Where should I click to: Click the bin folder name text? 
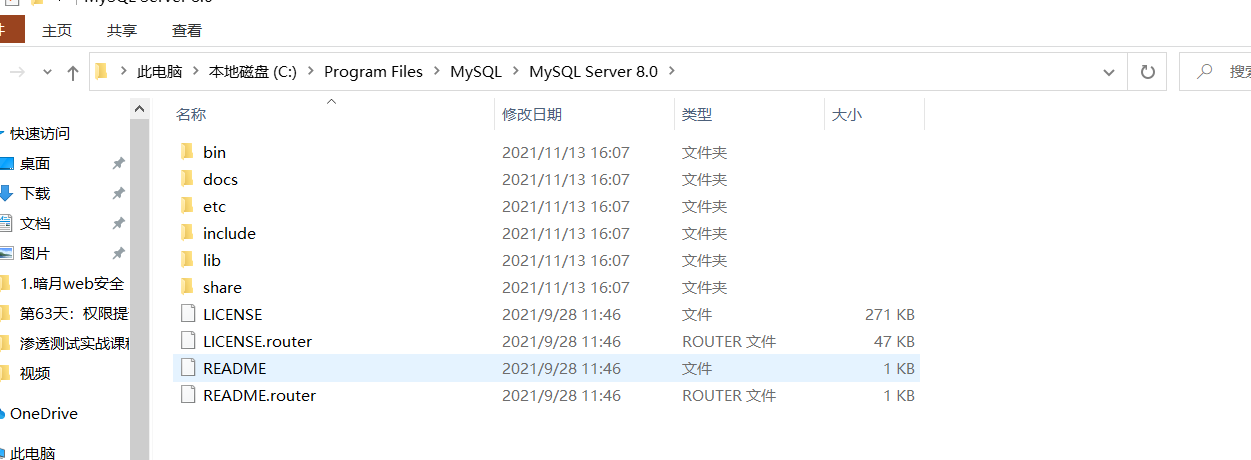click(214, 152)
